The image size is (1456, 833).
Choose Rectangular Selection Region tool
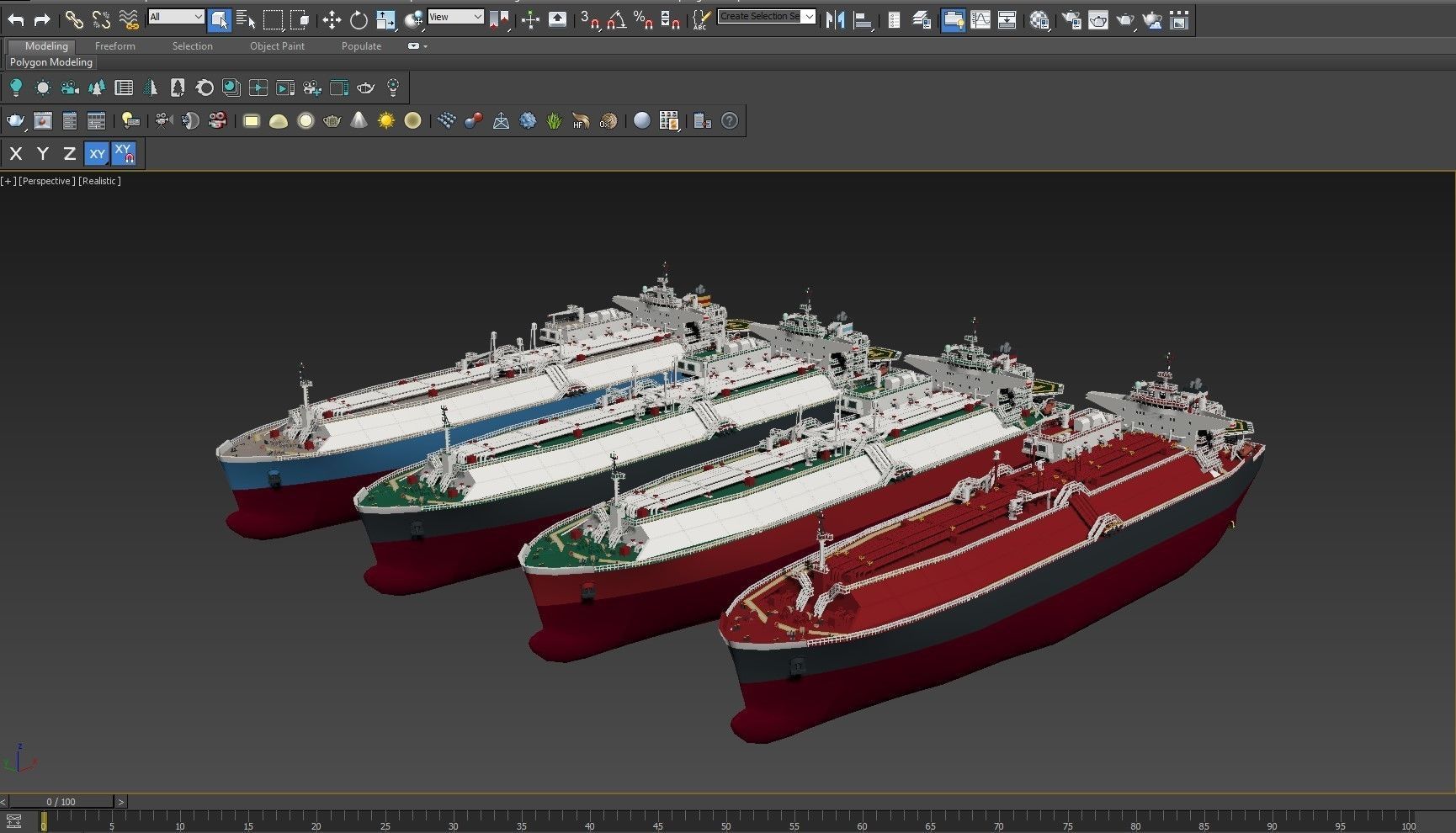coord(273,20)
